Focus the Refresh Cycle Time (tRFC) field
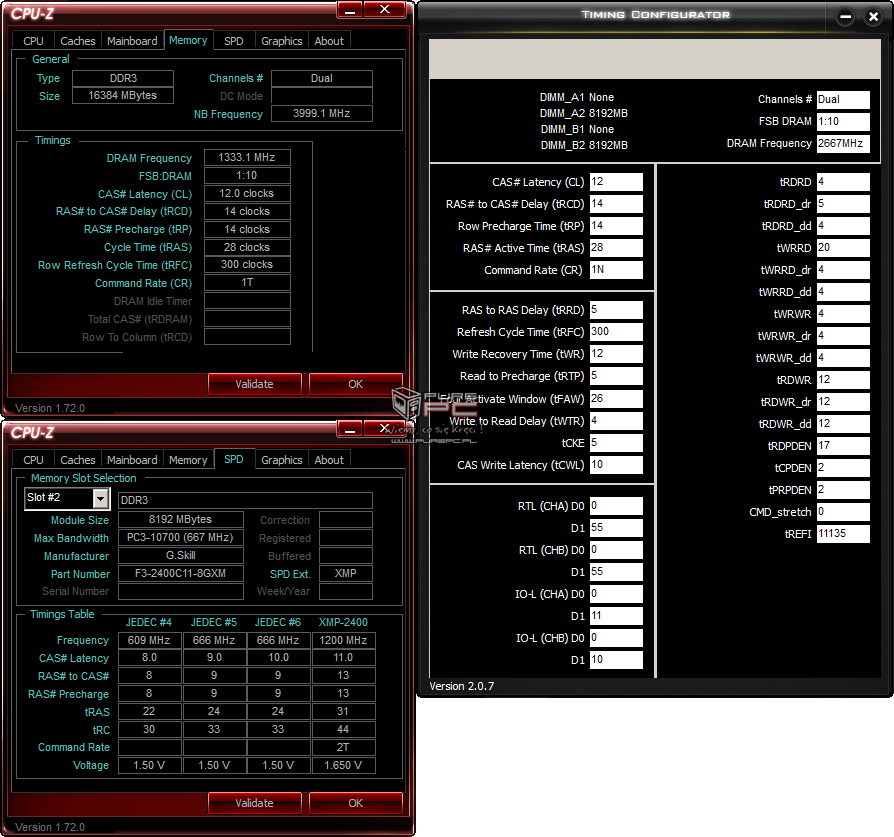Image resolution: width=894 pixels, height=837 pixels. (616, 332)
